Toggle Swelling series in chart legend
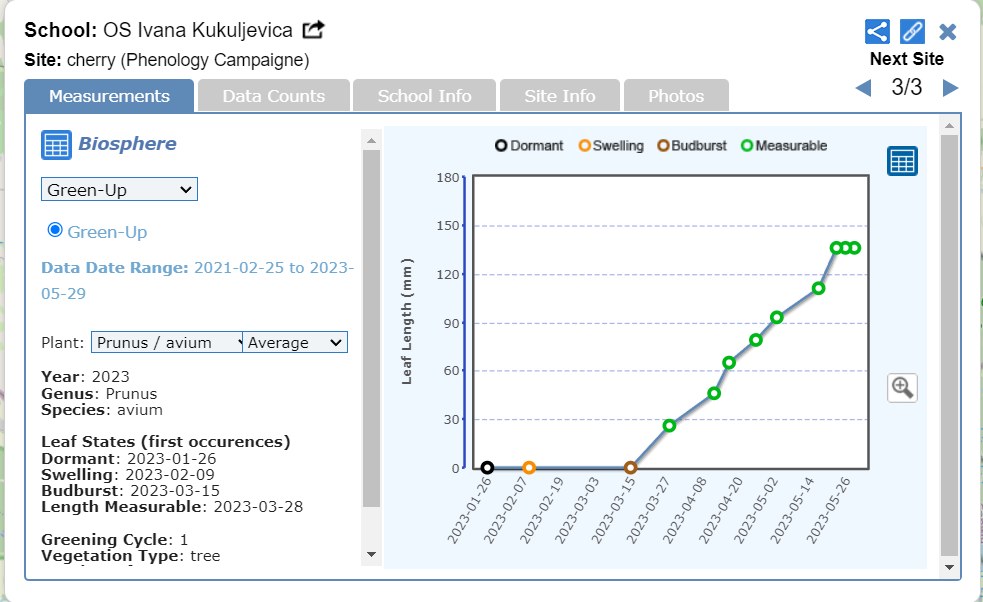Image resolution: width=983 pixels, height=602 pixels. [610, 146]
